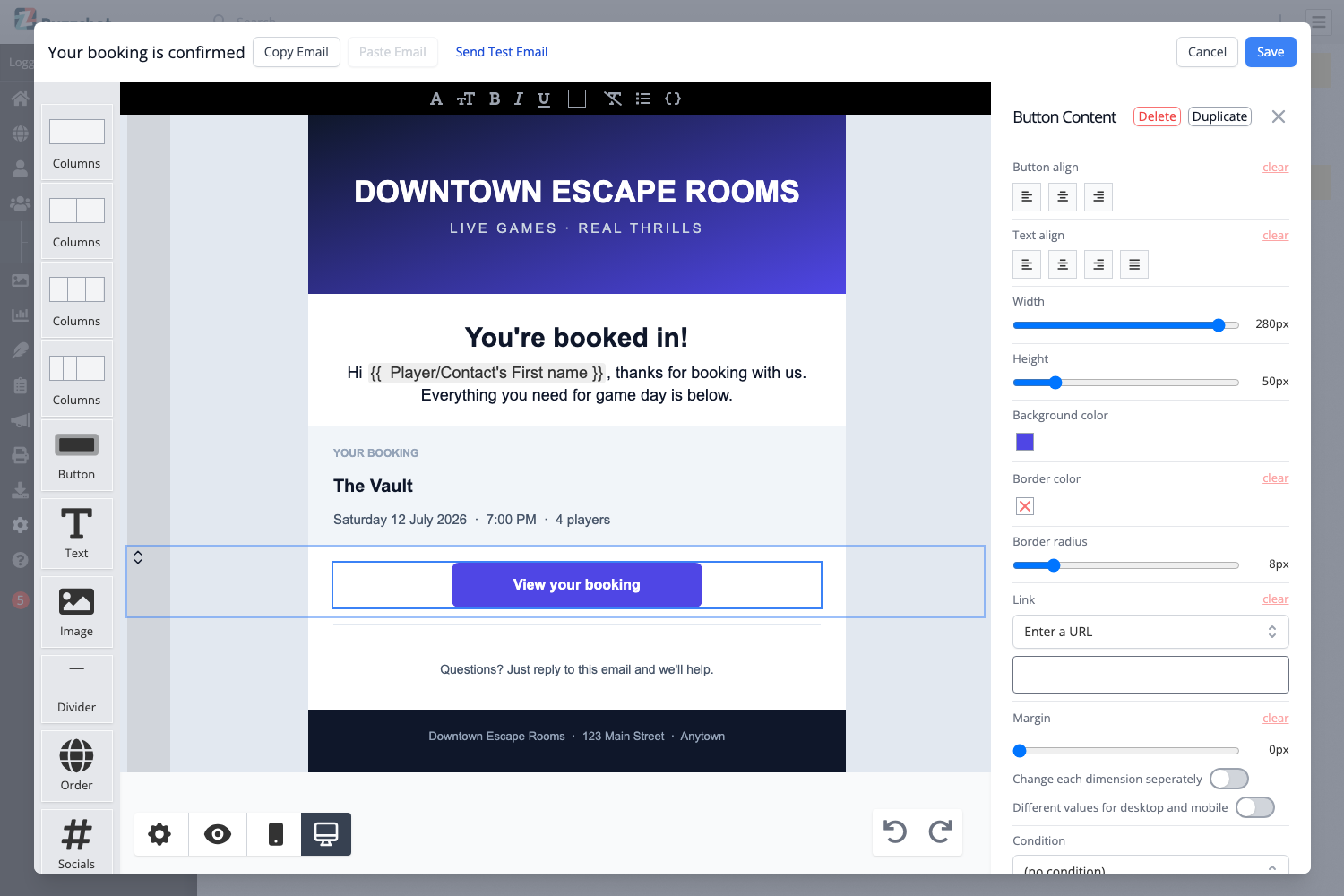Click the First name merge tag
The height and width of the screenshot is (896, 1344).
[x=487, y=373]
